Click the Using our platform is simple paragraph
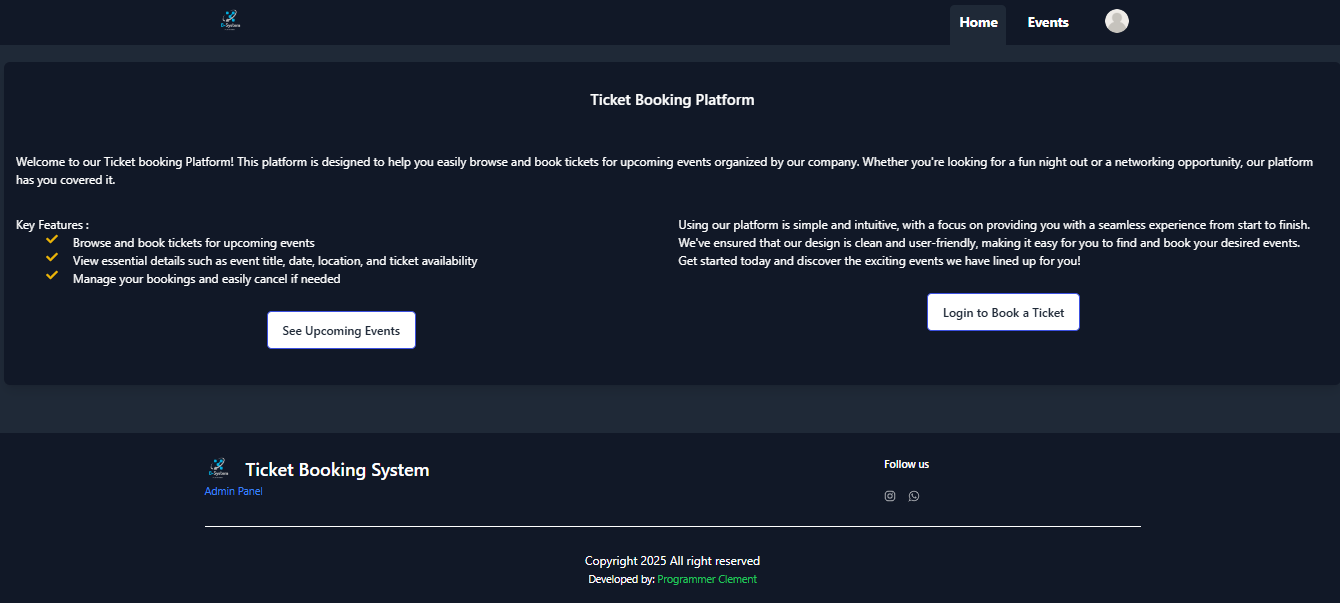Image resolution: width=1340 pixels, height=603 pixels. tap(994, 243)
